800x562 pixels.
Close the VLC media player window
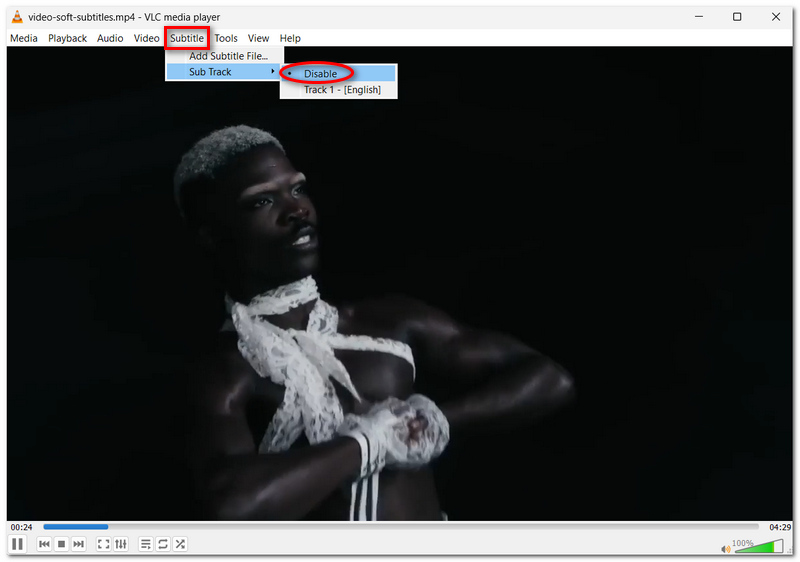776,17
